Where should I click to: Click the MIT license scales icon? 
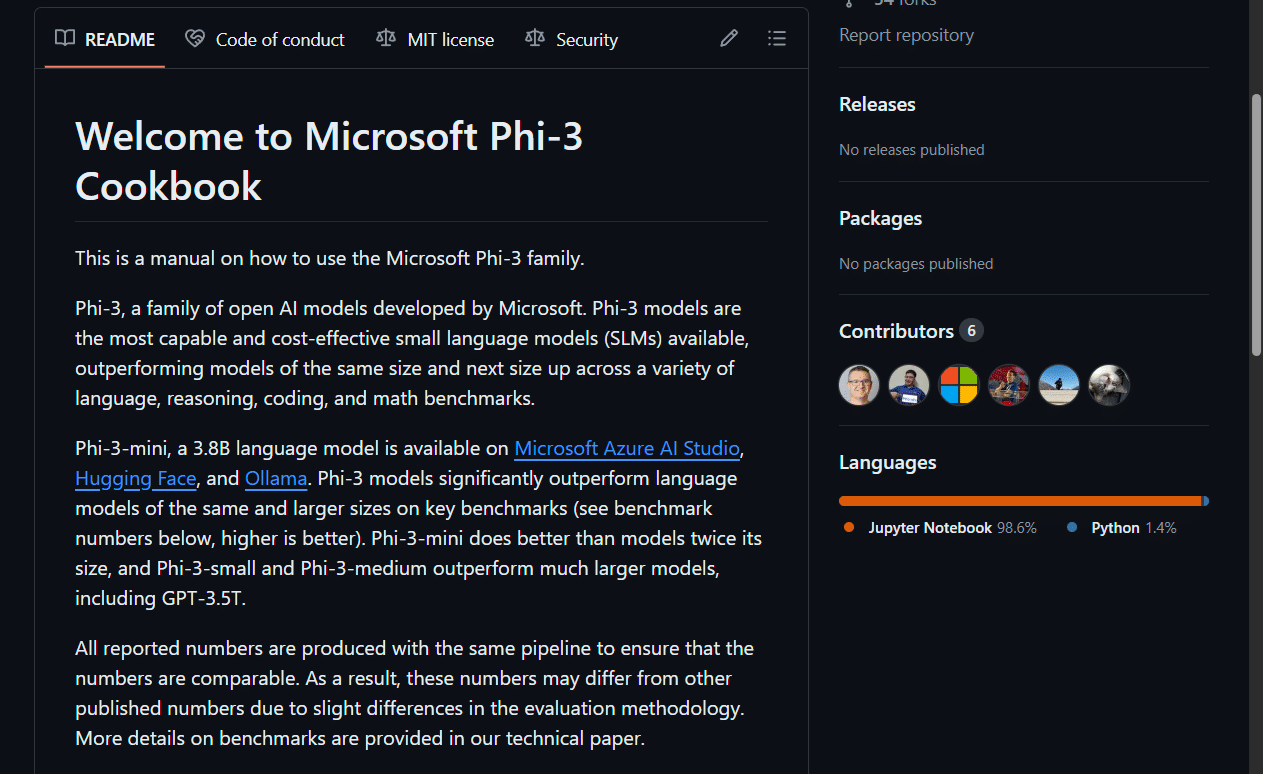coord(386,39)
